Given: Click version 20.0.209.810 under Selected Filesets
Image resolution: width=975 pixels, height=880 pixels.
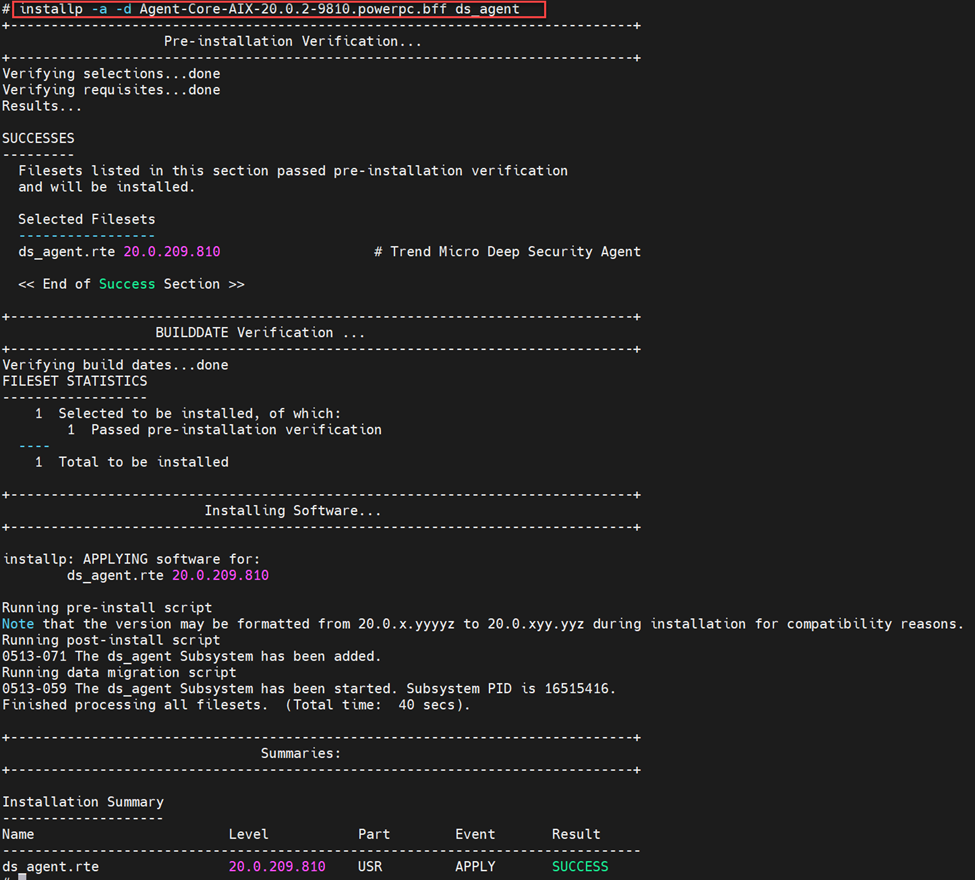Looking at the screenshot, I should [x=172, y=252].
